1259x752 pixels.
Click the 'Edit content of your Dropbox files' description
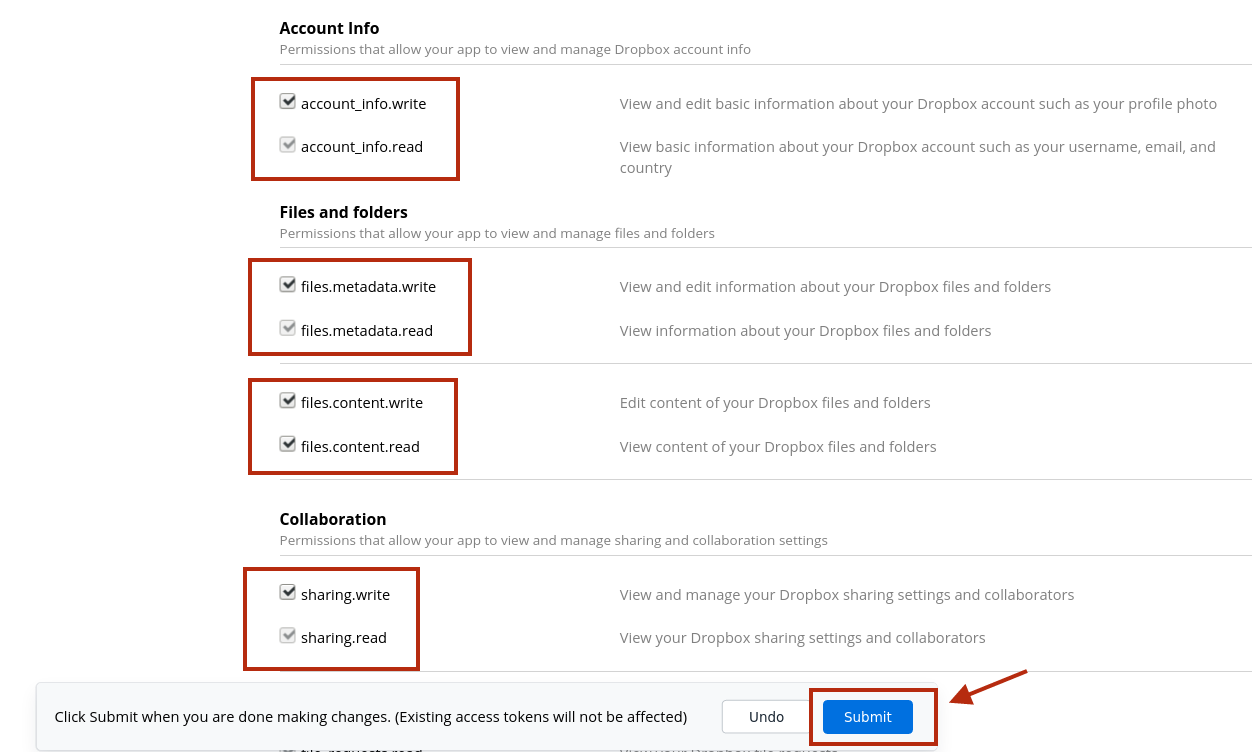[774, 403]
